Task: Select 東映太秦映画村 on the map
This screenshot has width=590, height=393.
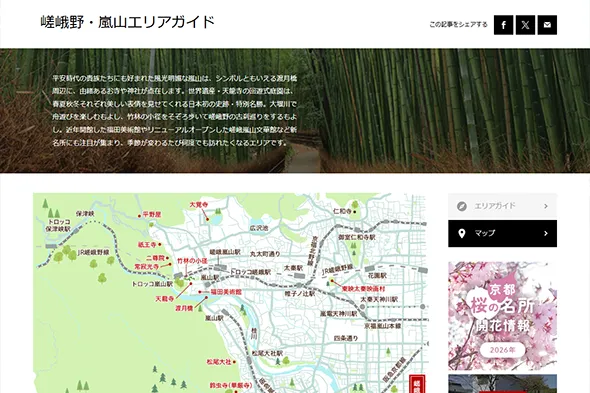Action: point(363,289)
